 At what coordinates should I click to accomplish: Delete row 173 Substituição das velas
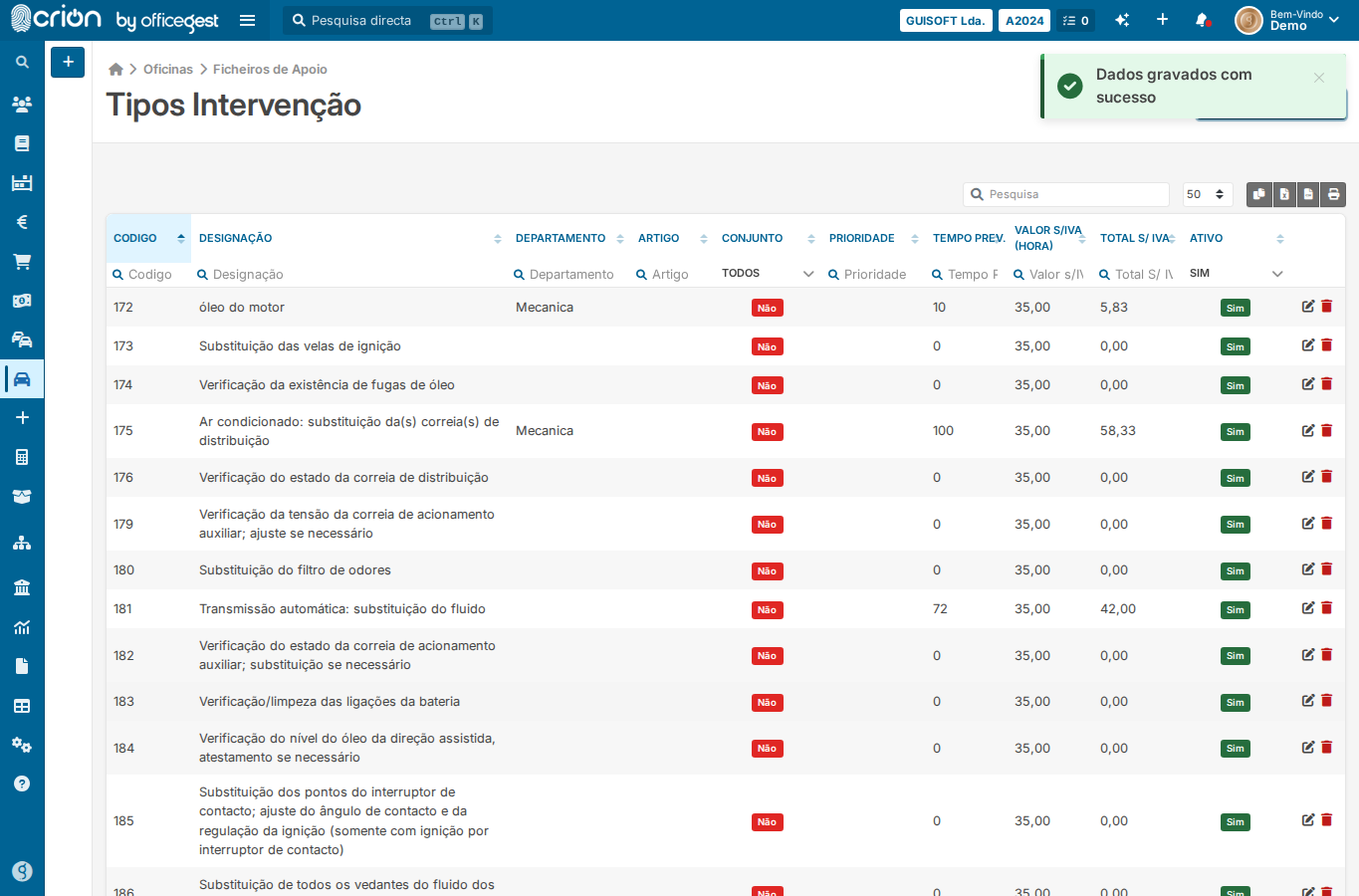tap(1326, 345)
